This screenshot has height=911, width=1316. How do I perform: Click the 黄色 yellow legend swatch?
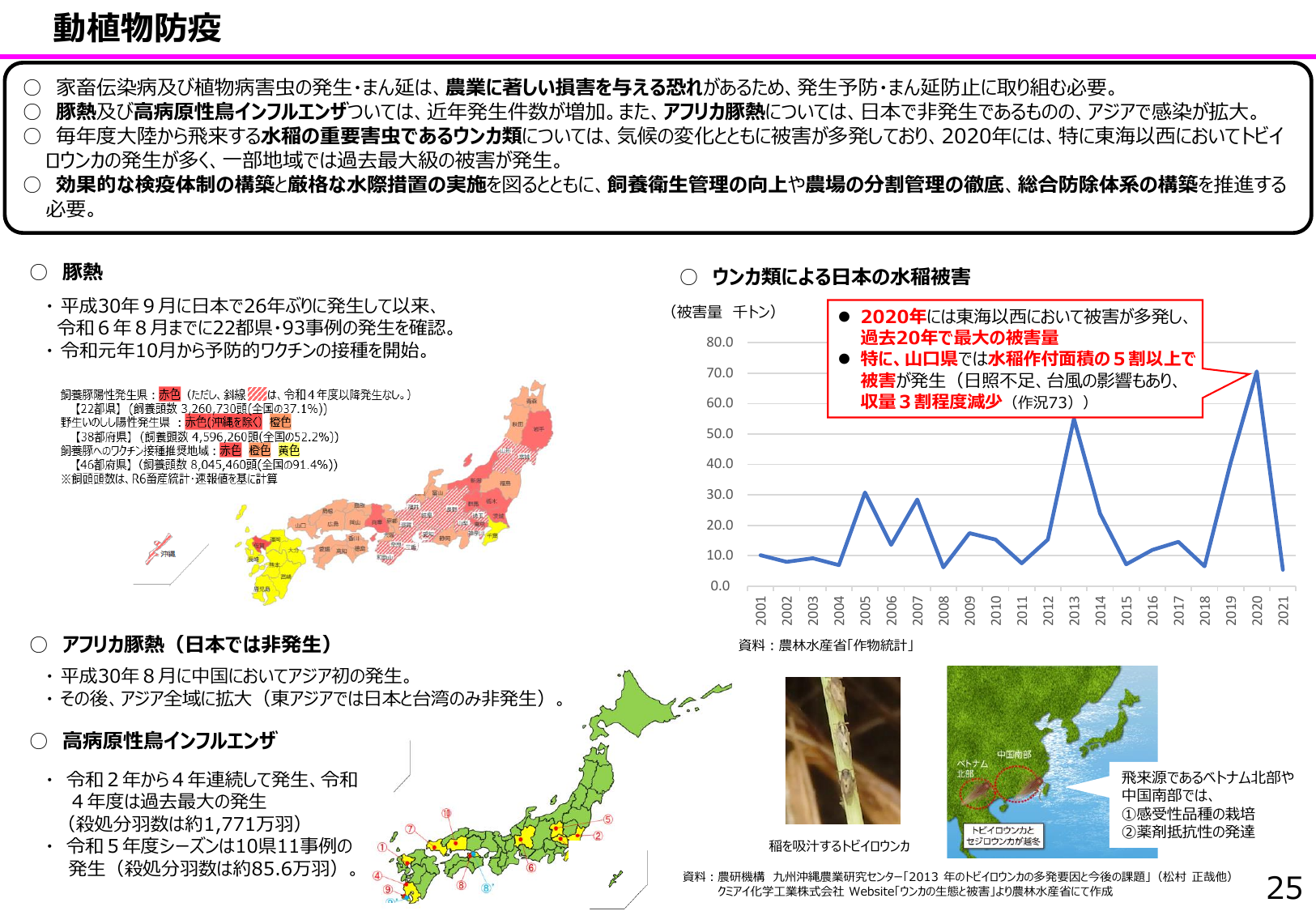(x=288, y=450)
